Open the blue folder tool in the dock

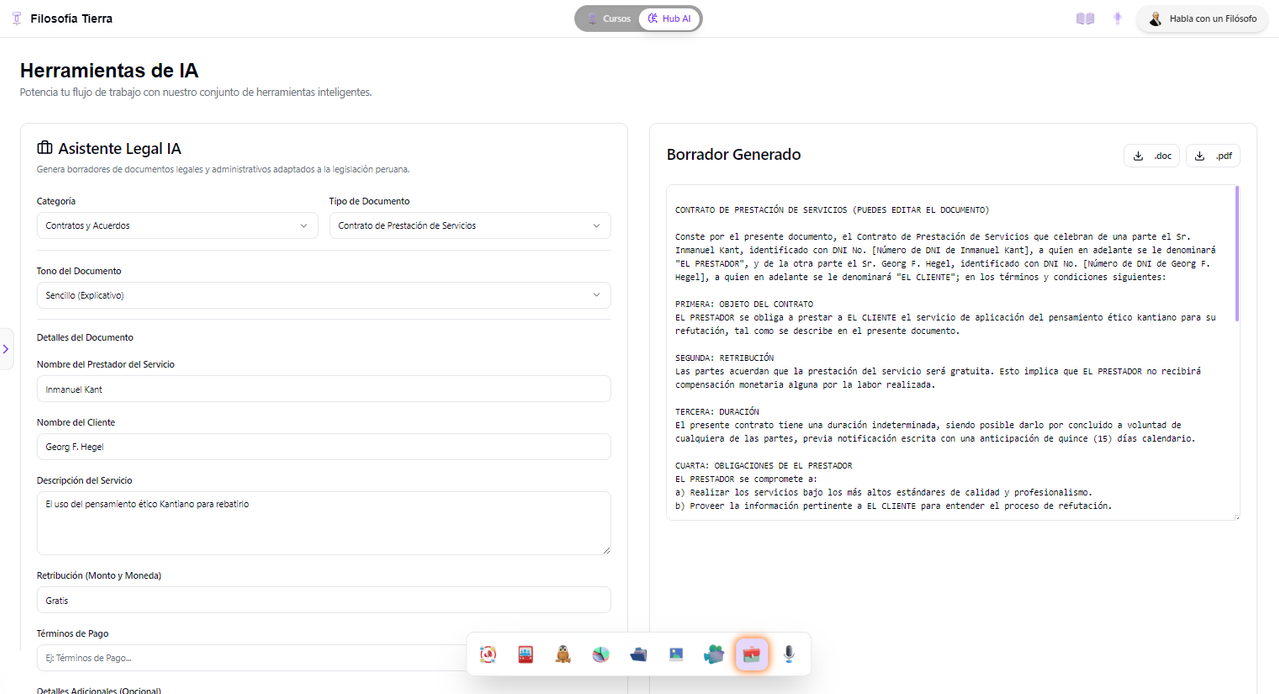coord(638,654)
